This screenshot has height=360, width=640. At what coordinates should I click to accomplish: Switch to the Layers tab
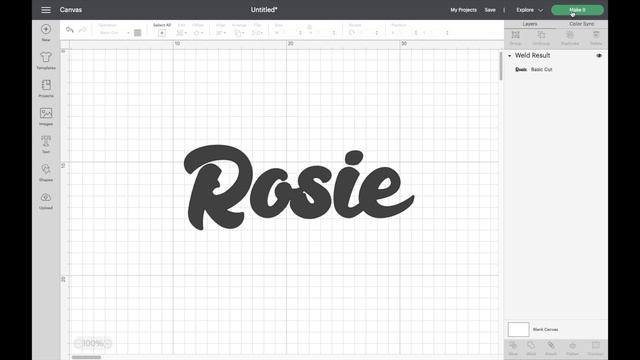530,24
